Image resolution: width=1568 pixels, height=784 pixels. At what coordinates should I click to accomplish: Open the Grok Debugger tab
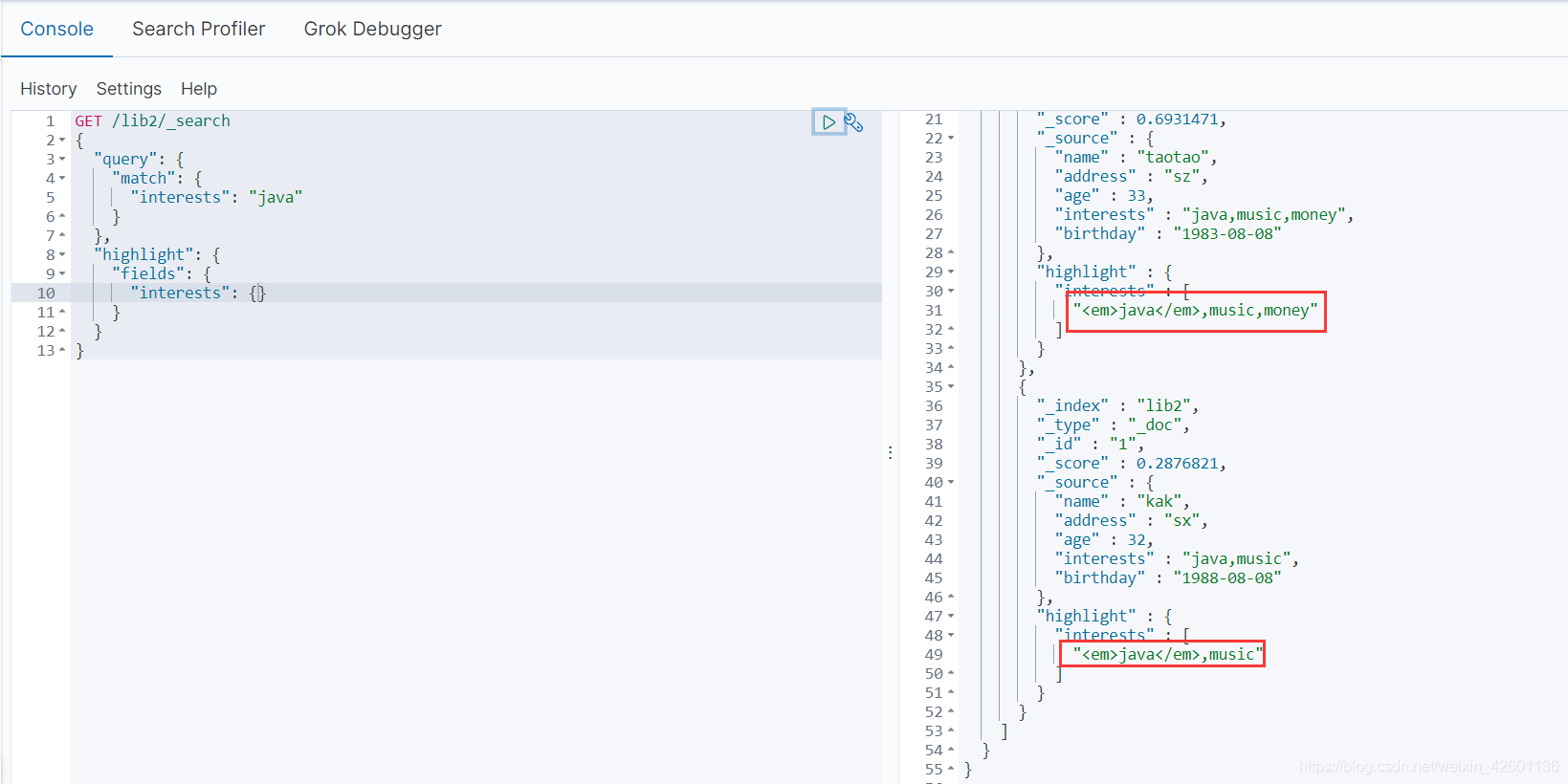372,29
